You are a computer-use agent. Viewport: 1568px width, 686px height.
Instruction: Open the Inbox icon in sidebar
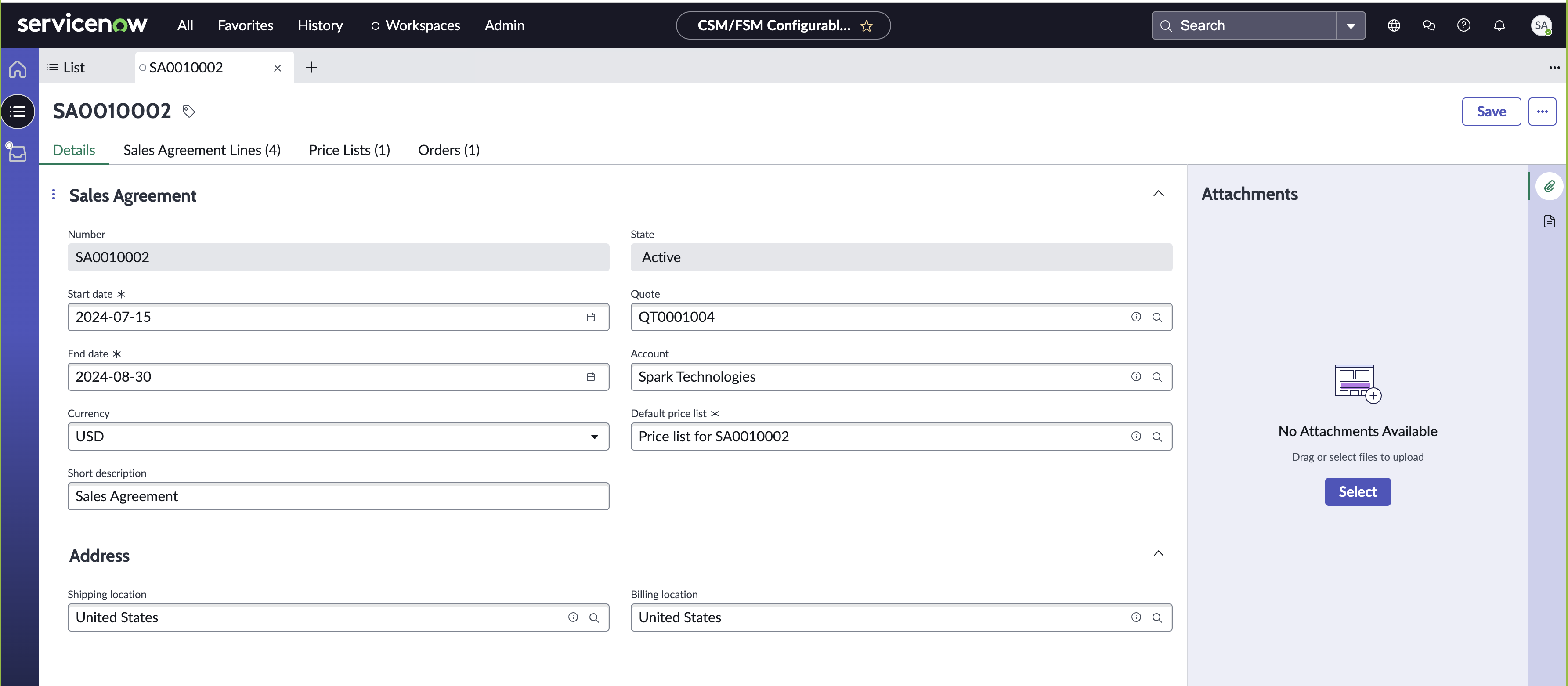(17, 152)
